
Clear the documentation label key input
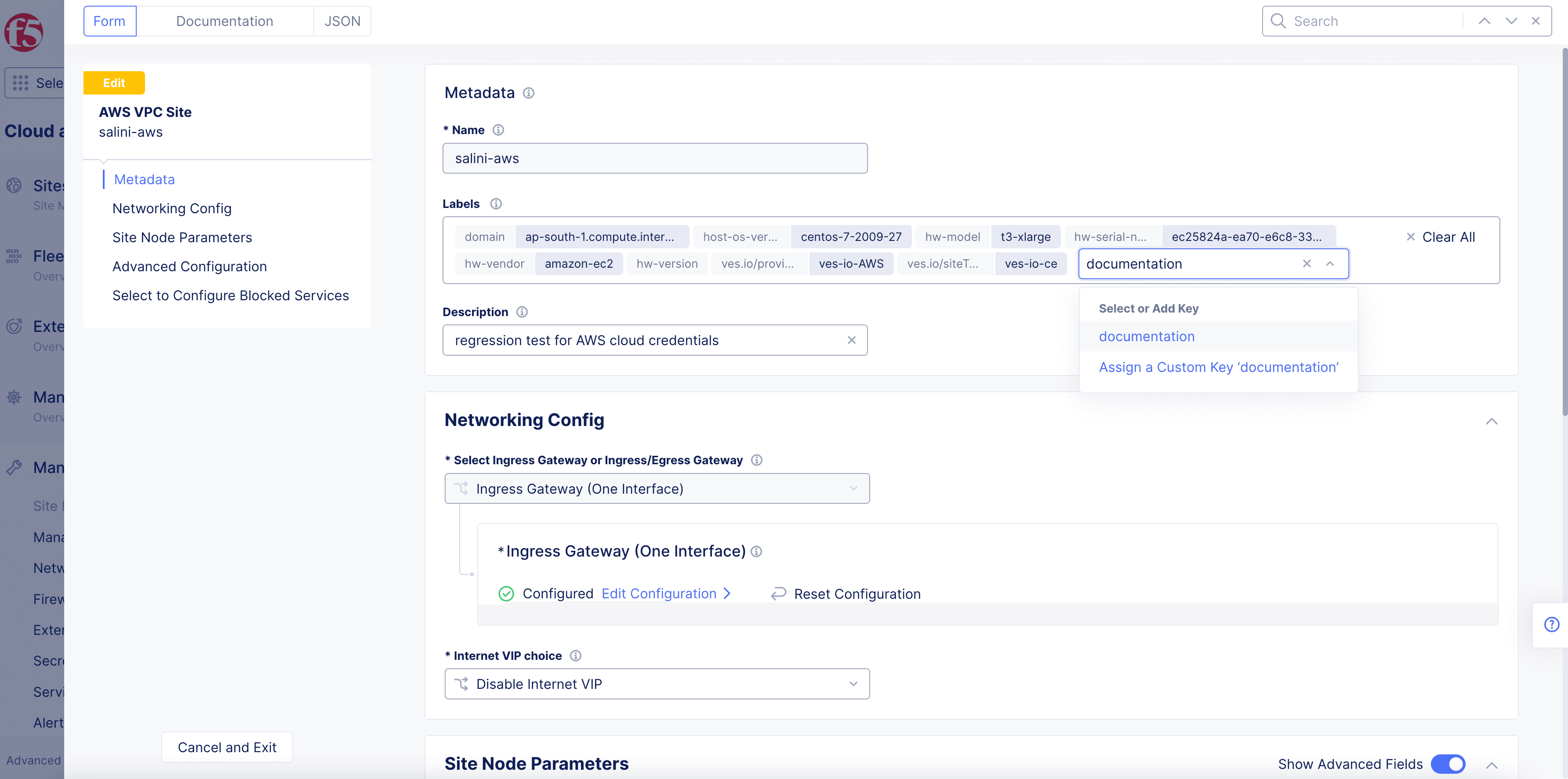tap(1306, 264)
